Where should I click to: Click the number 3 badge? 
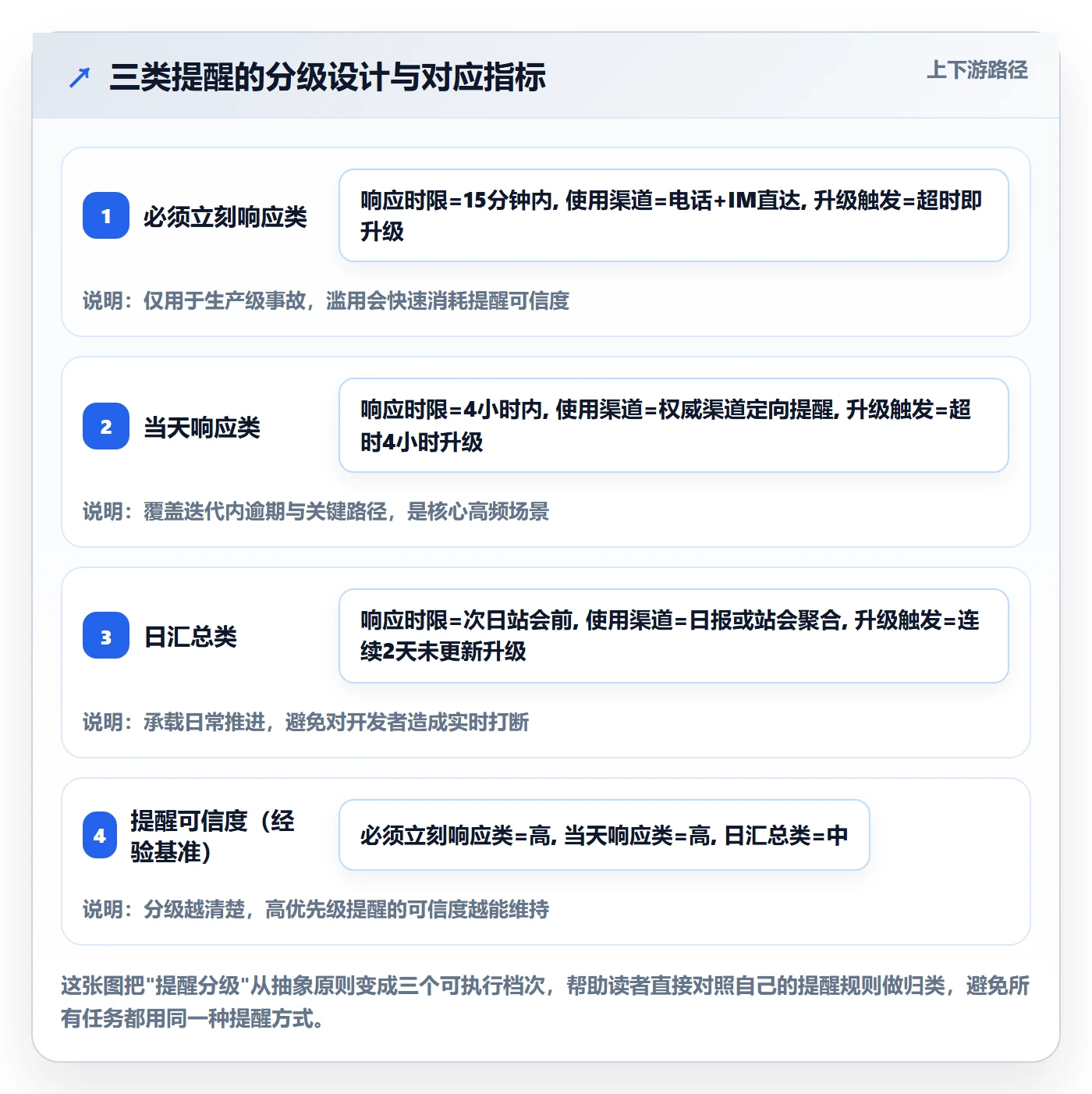106,636
